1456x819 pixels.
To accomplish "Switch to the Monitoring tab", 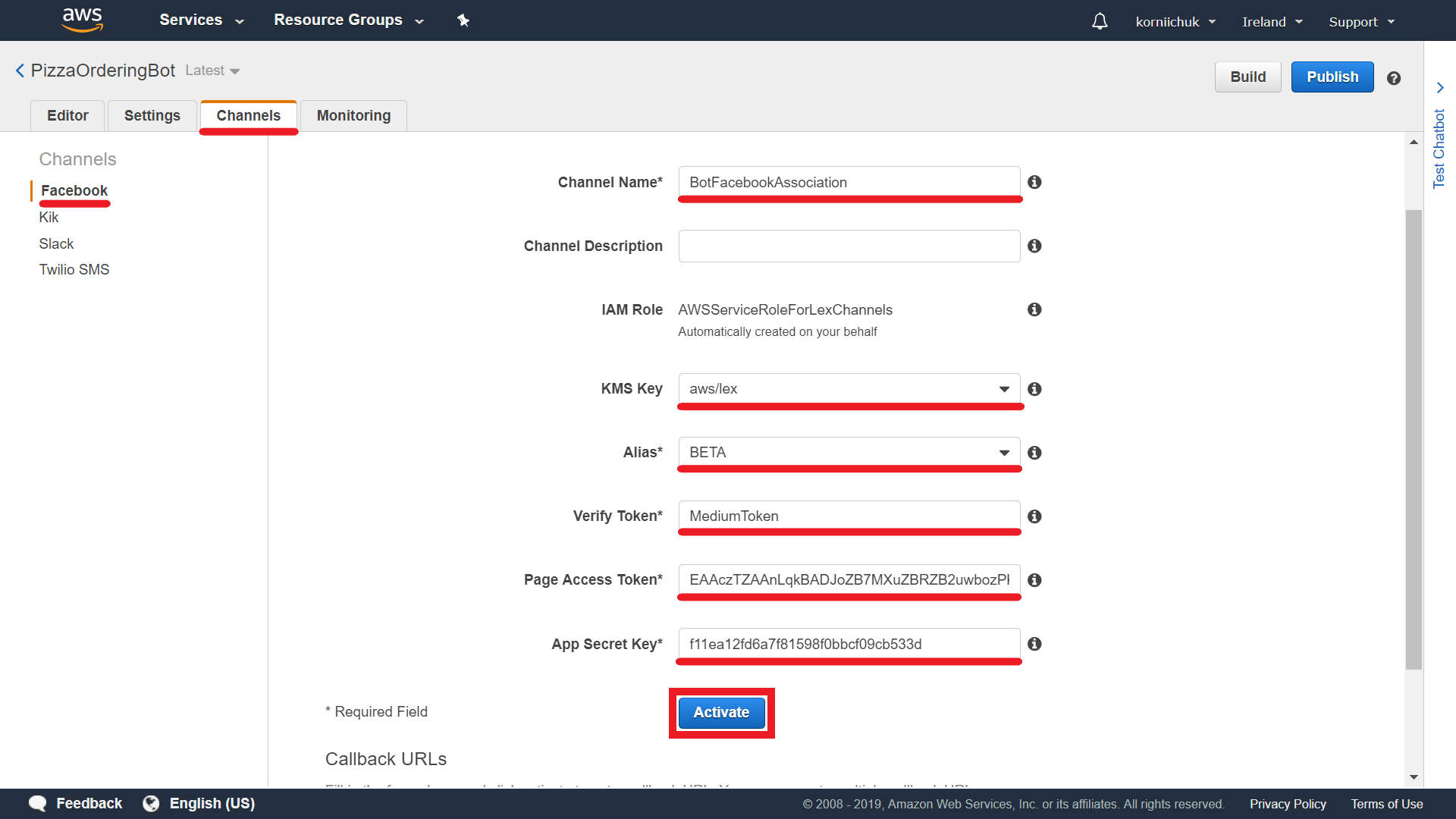I will (x=354, y=116).
